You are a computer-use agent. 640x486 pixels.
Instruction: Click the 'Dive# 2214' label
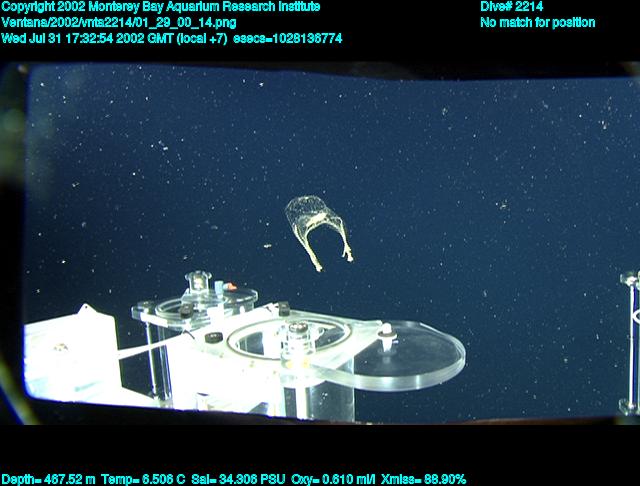coord(511,7)
